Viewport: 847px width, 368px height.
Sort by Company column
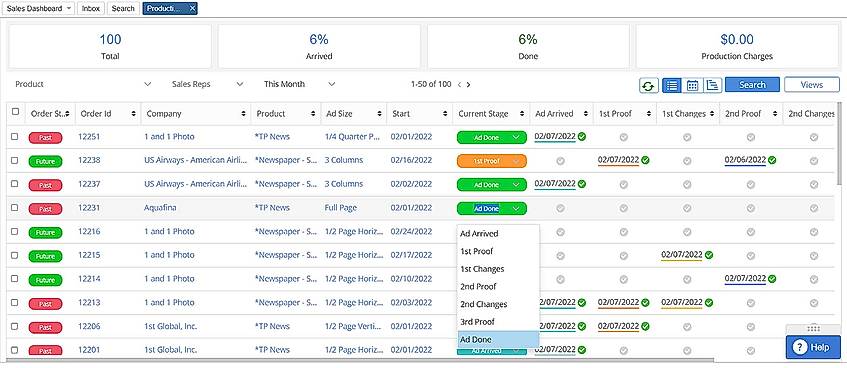[x=244, y=114]
